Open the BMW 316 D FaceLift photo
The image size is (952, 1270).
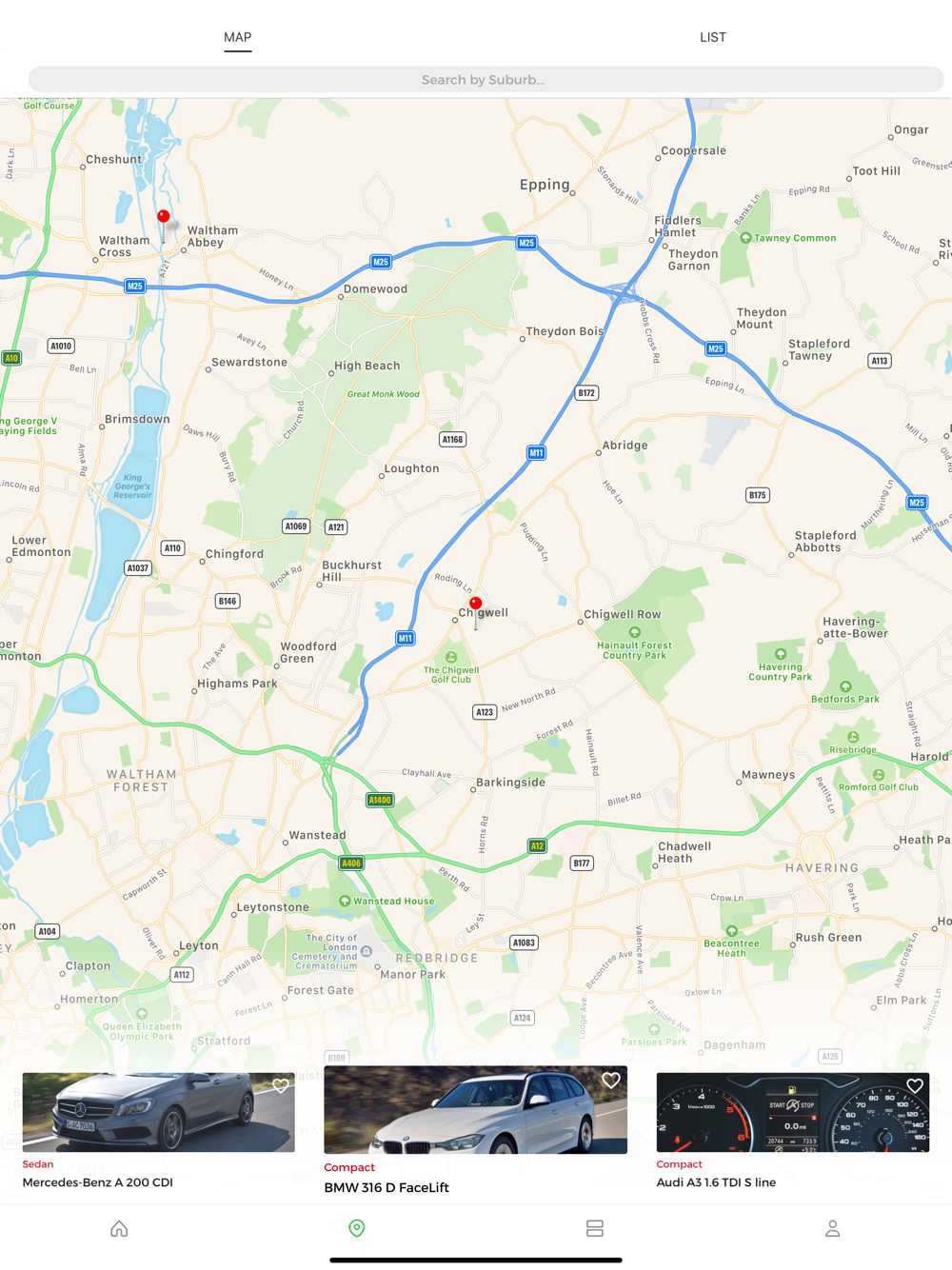(476, 1110)
